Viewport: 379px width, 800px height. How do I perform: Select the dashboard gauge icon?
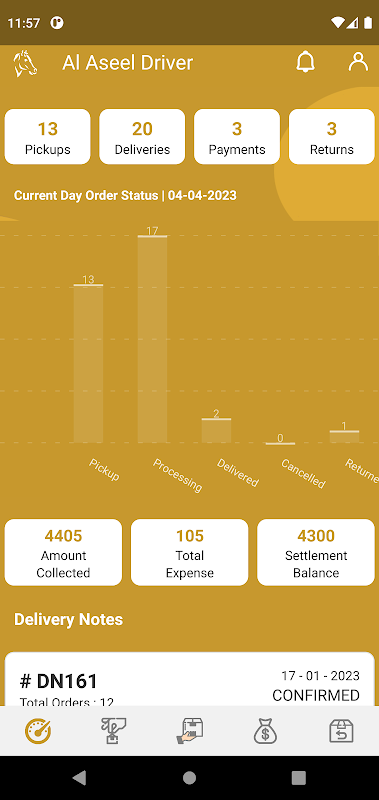click(38, 731)
